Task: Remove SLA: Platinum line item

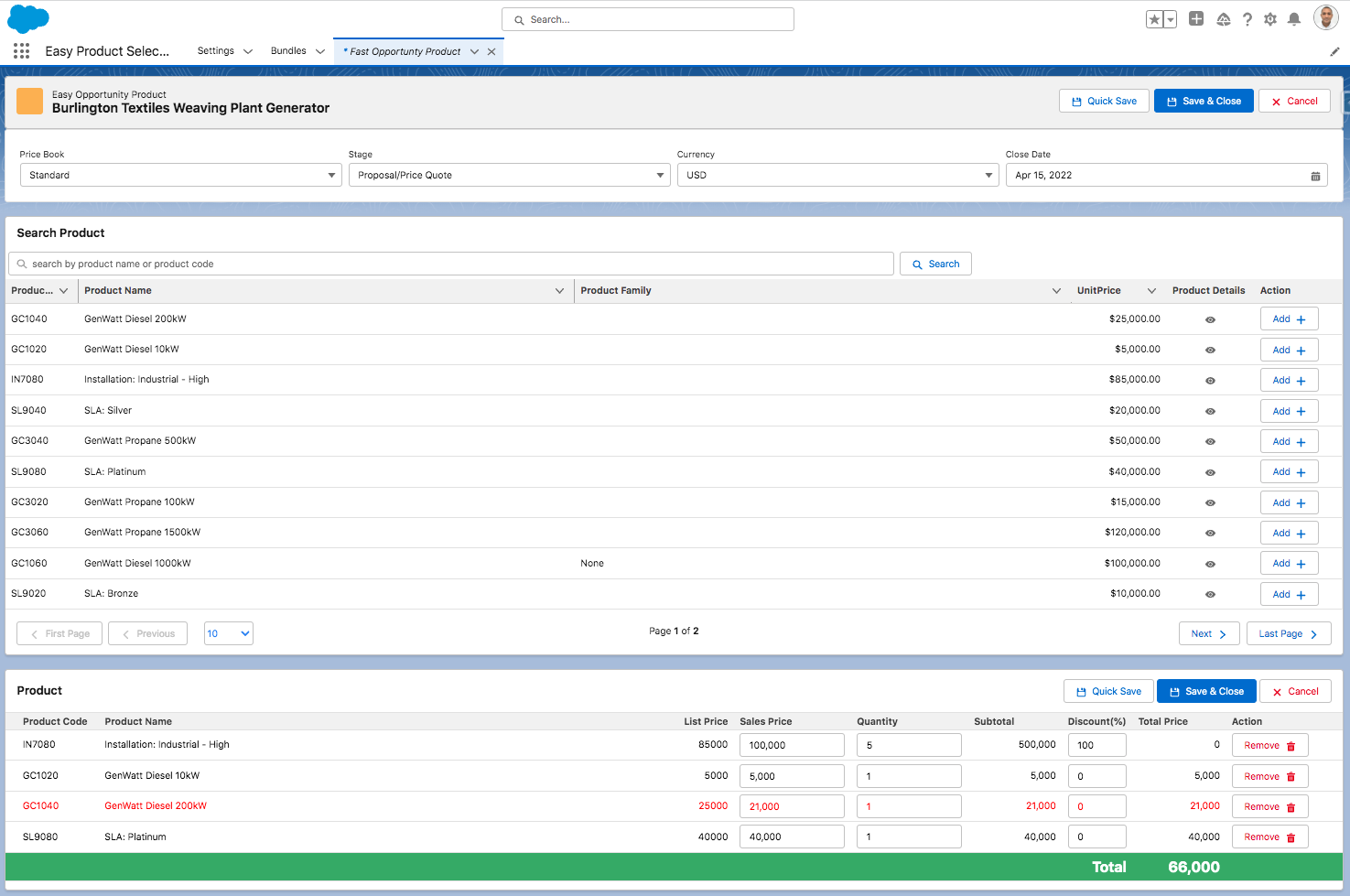Action: tap(1269, 837)
